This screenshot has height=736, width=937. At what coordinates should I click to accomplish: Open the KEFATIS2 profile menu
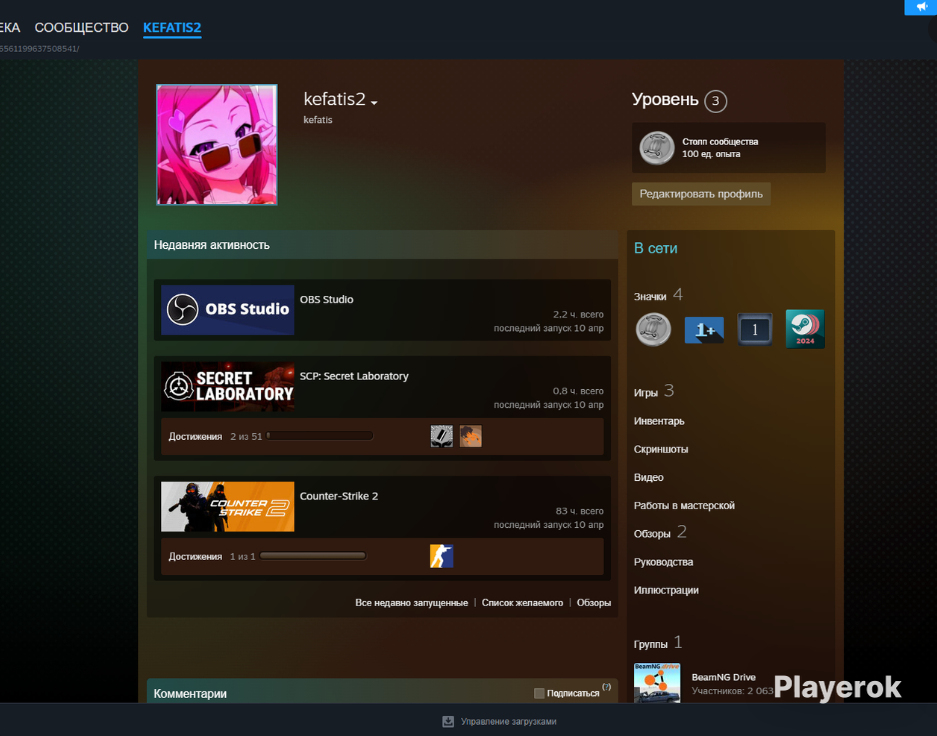172,27
